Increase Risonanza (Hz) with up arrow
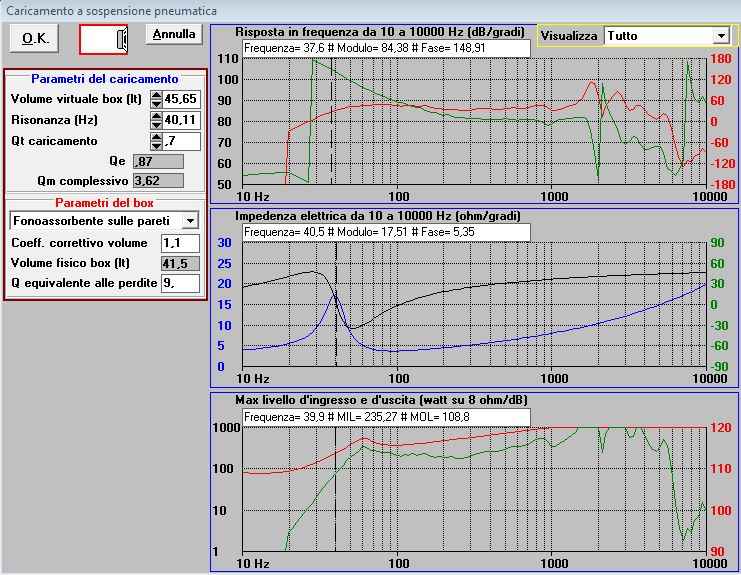This screenshot has width=741, height=575. [x=156, y=116]
